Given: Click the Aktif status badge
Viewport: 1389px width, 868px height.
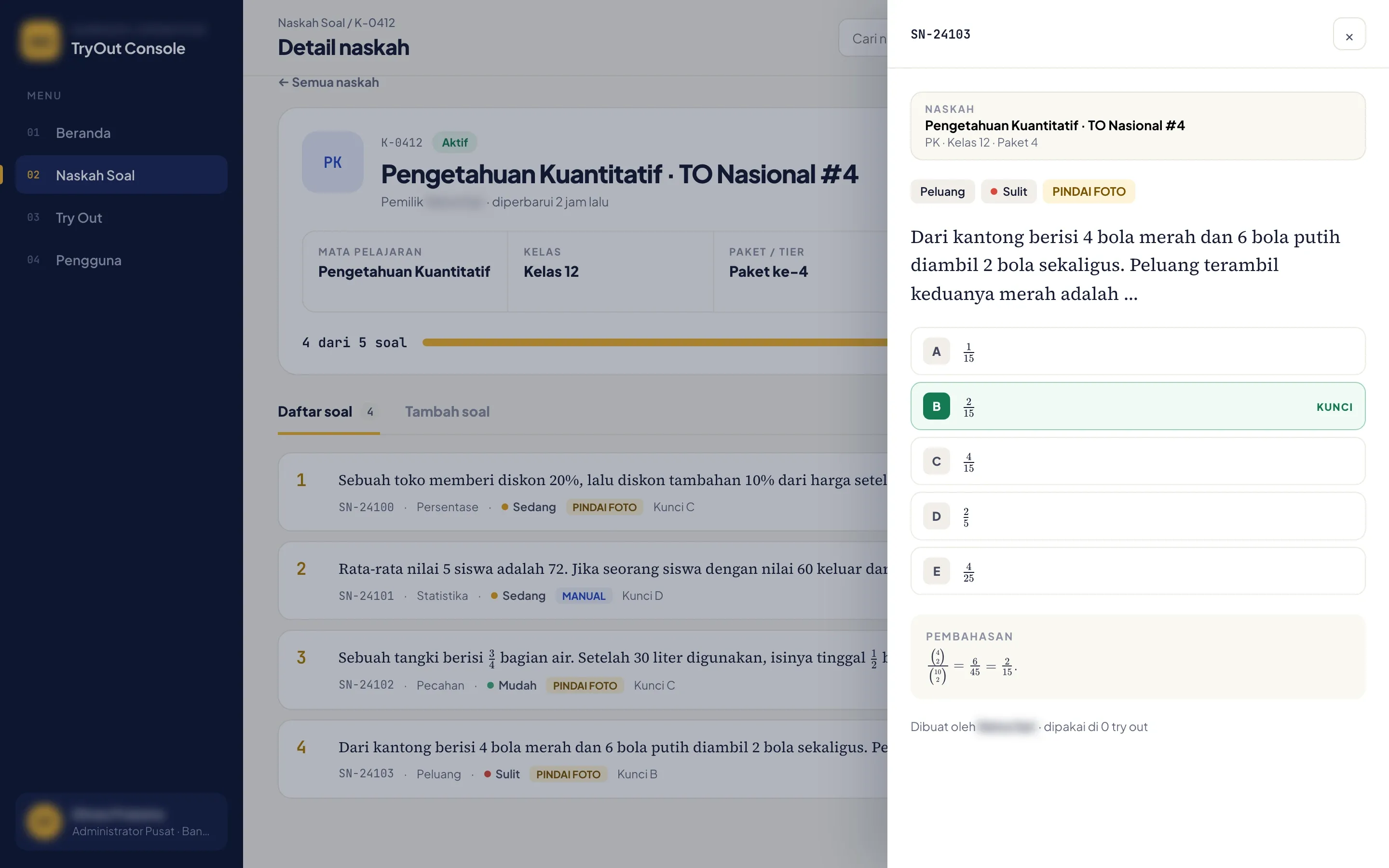Looking at the screenshot, I should [455, 142].
